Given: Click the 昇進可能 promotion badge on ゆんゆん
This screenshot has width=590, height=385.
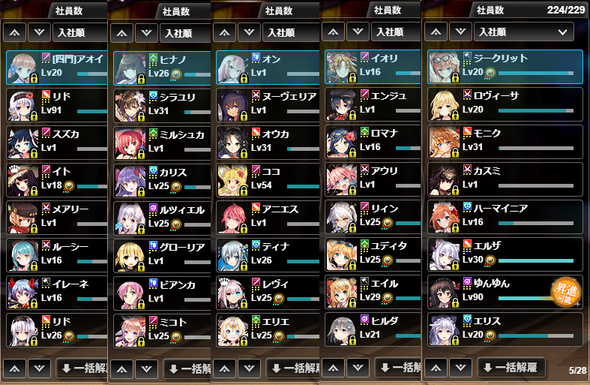Looking at the screenshot, I should pyautogui.click(x=566, y=292).
